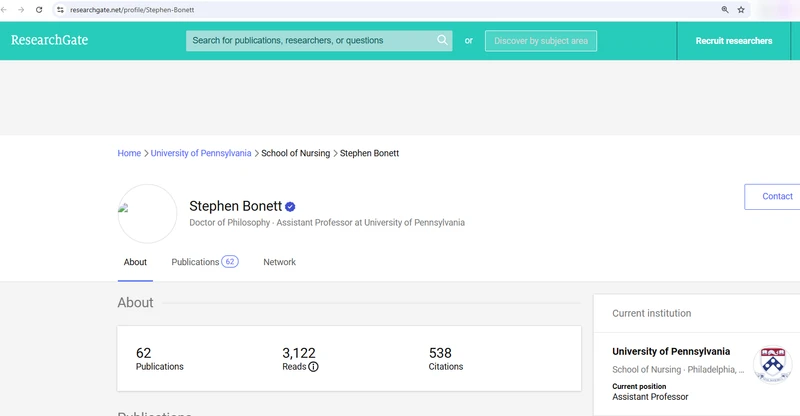The width and height of the screenshot is (800, 416).
Task: Click the Stephen Bonett name heading
Action: 235,206
